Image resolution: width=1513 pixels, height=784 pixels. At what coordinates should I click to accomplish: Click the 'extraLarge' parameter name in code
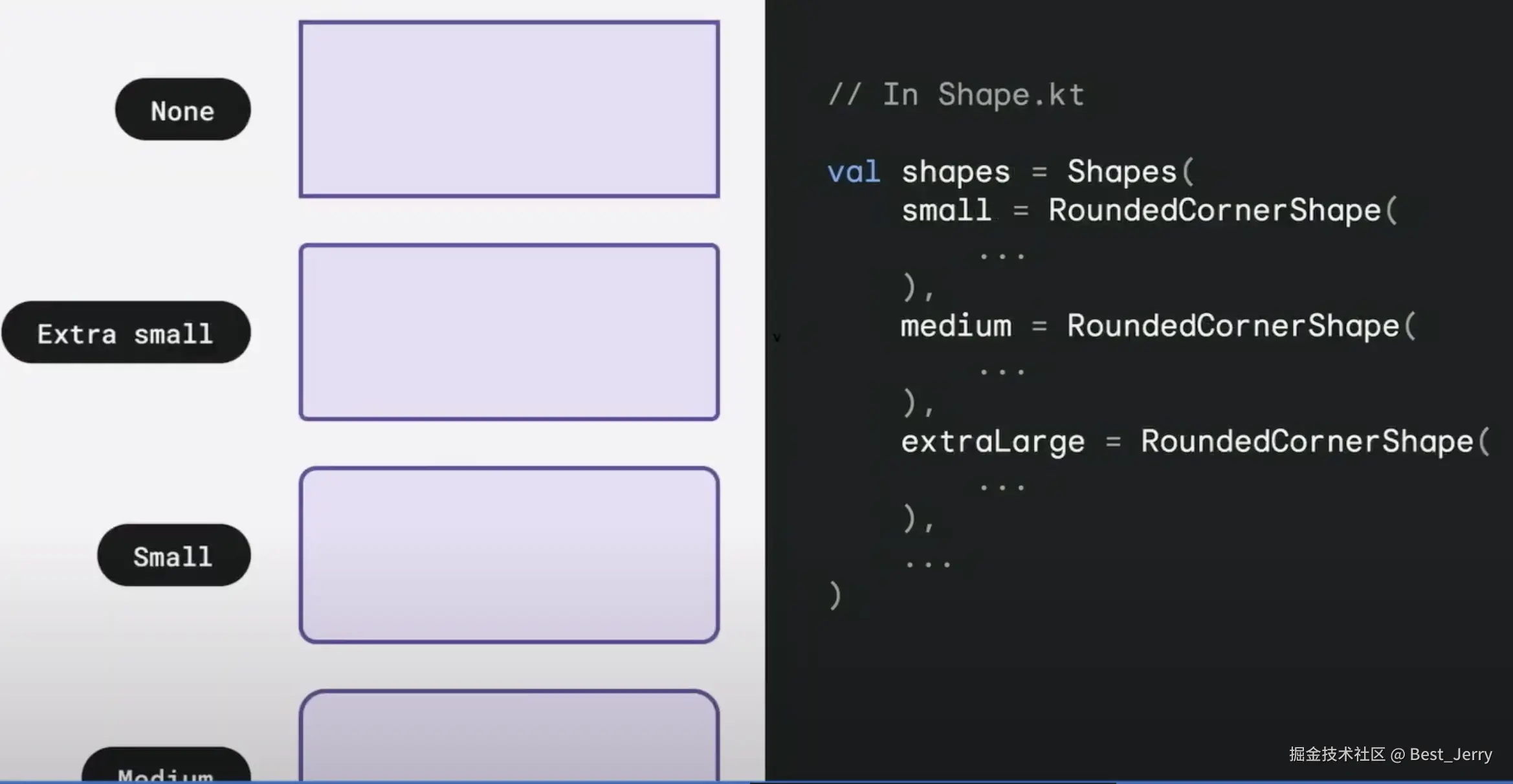[993, 442]
